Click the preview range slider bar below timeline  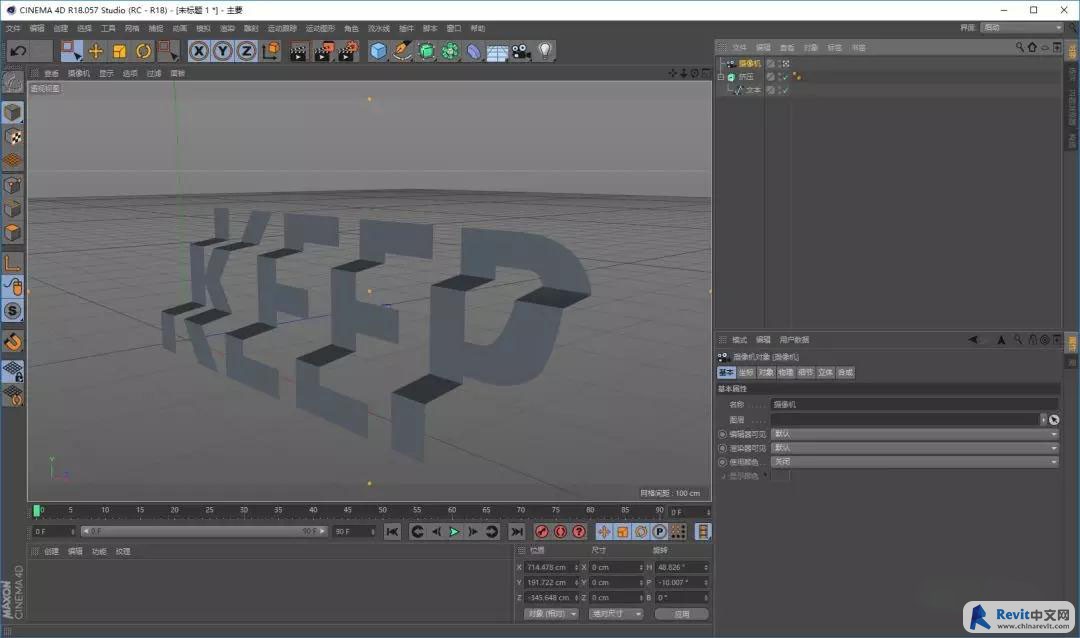click(x=204, y=531)
